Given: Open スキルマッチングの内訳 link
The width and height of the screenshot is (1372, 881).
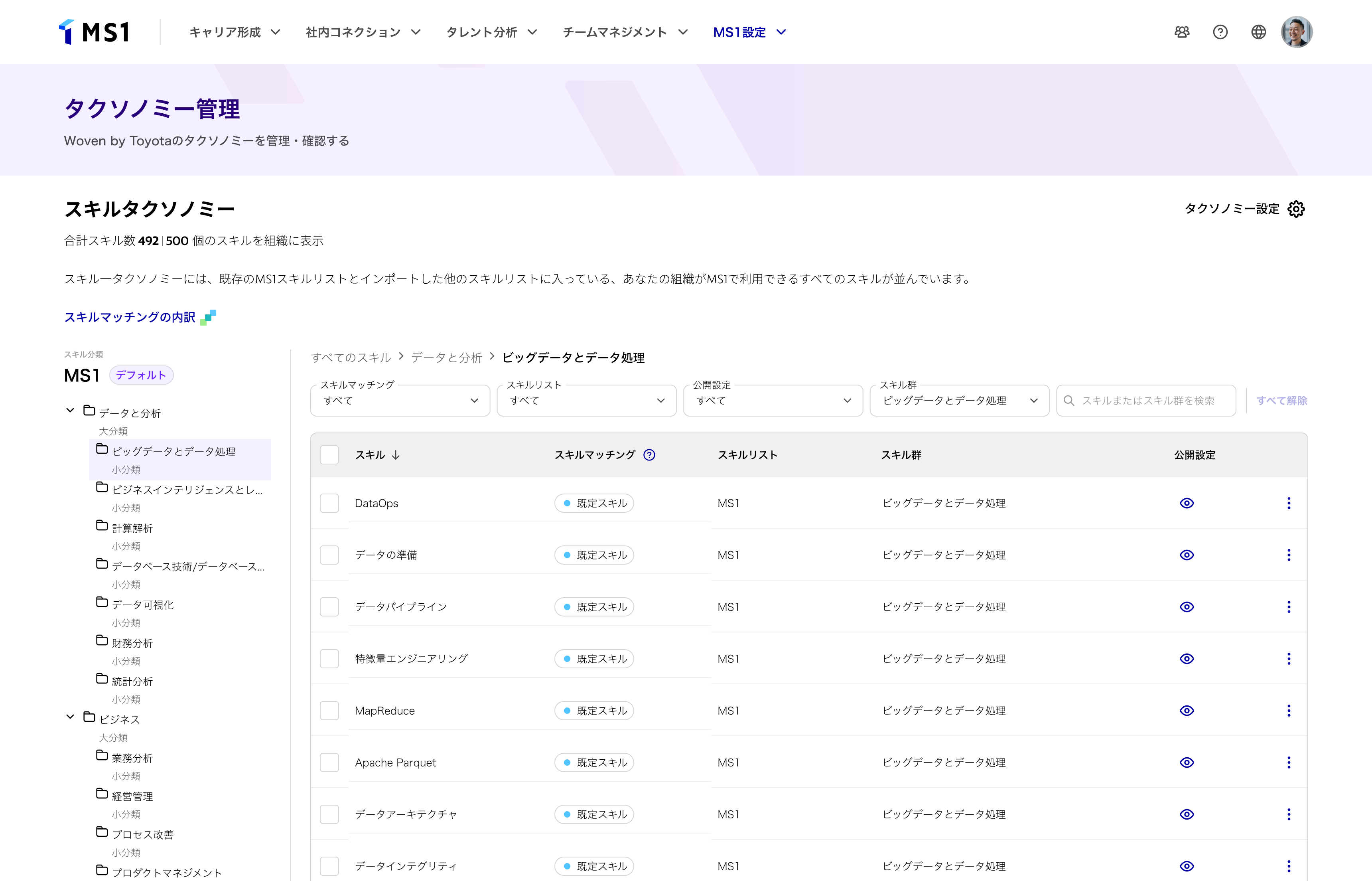Looking at the screenshot, I should 140,317.
